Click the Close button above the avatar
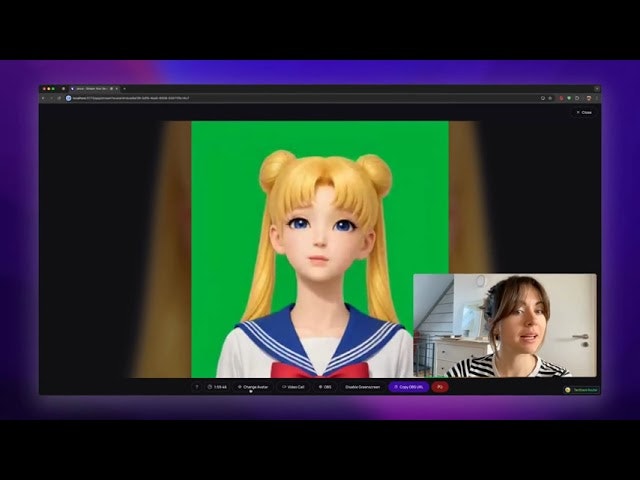Viewport: 640px width, 480px height. (x=584, y=112)
